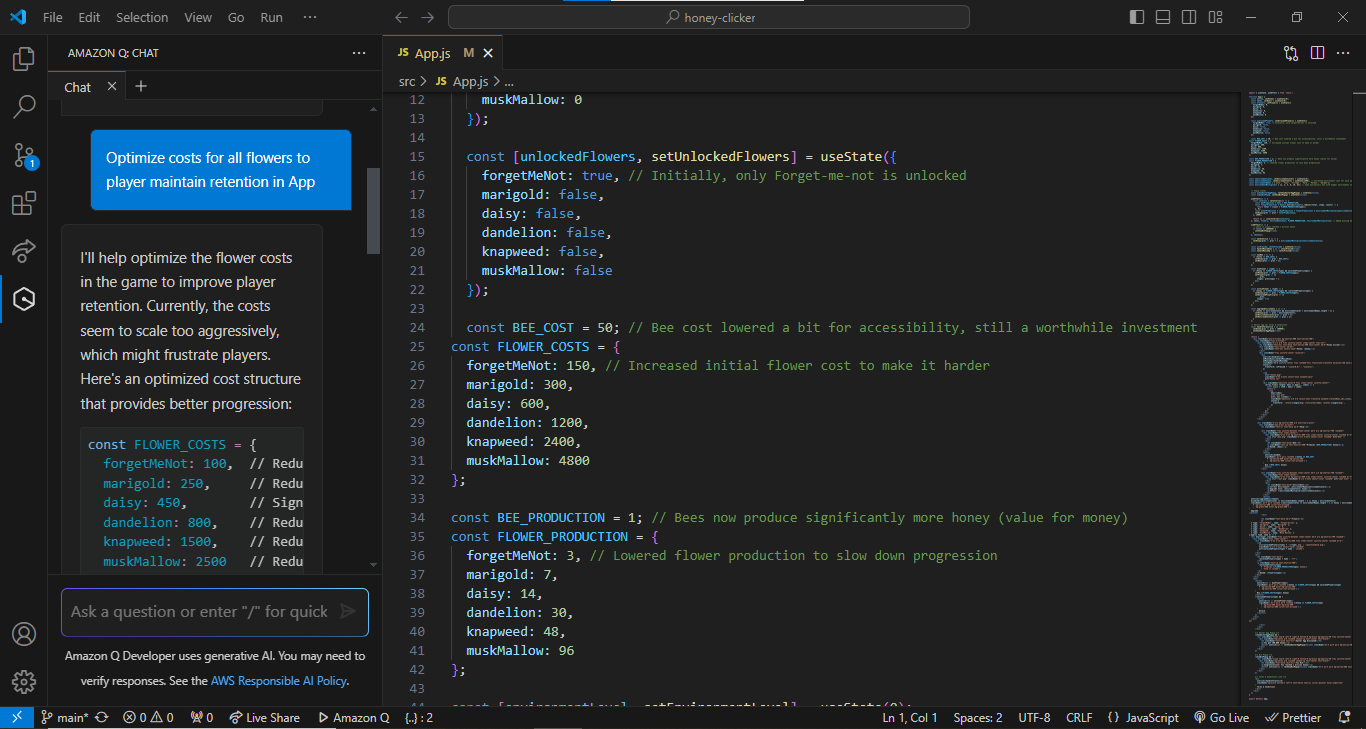Screen dimensions: 1366x729
Task: Open the Amazon Q activity bar icon
Action: pyautogui.click(x=24, y=299)
